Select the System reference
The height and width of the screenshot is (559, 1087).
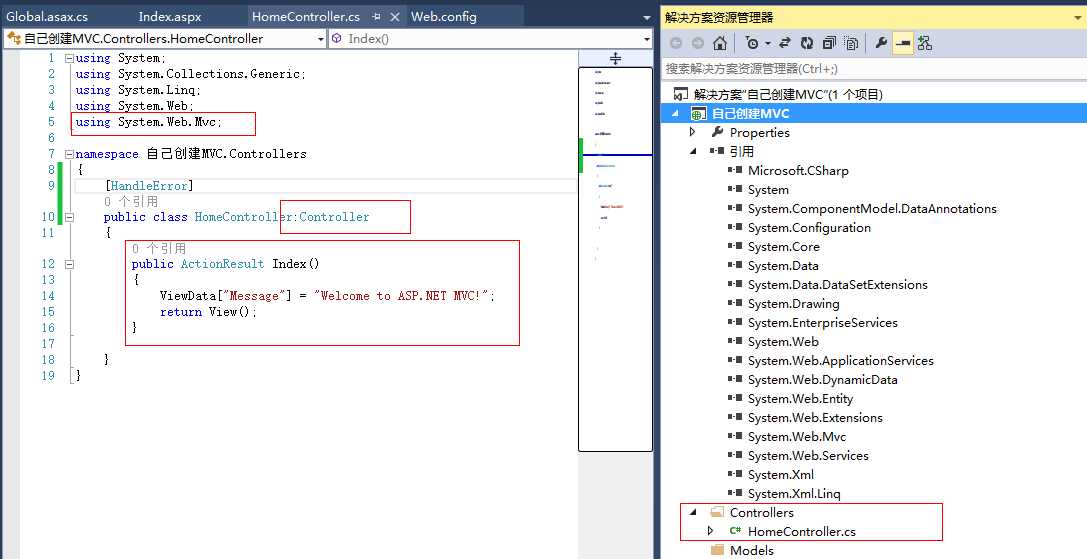pos(768,189)
